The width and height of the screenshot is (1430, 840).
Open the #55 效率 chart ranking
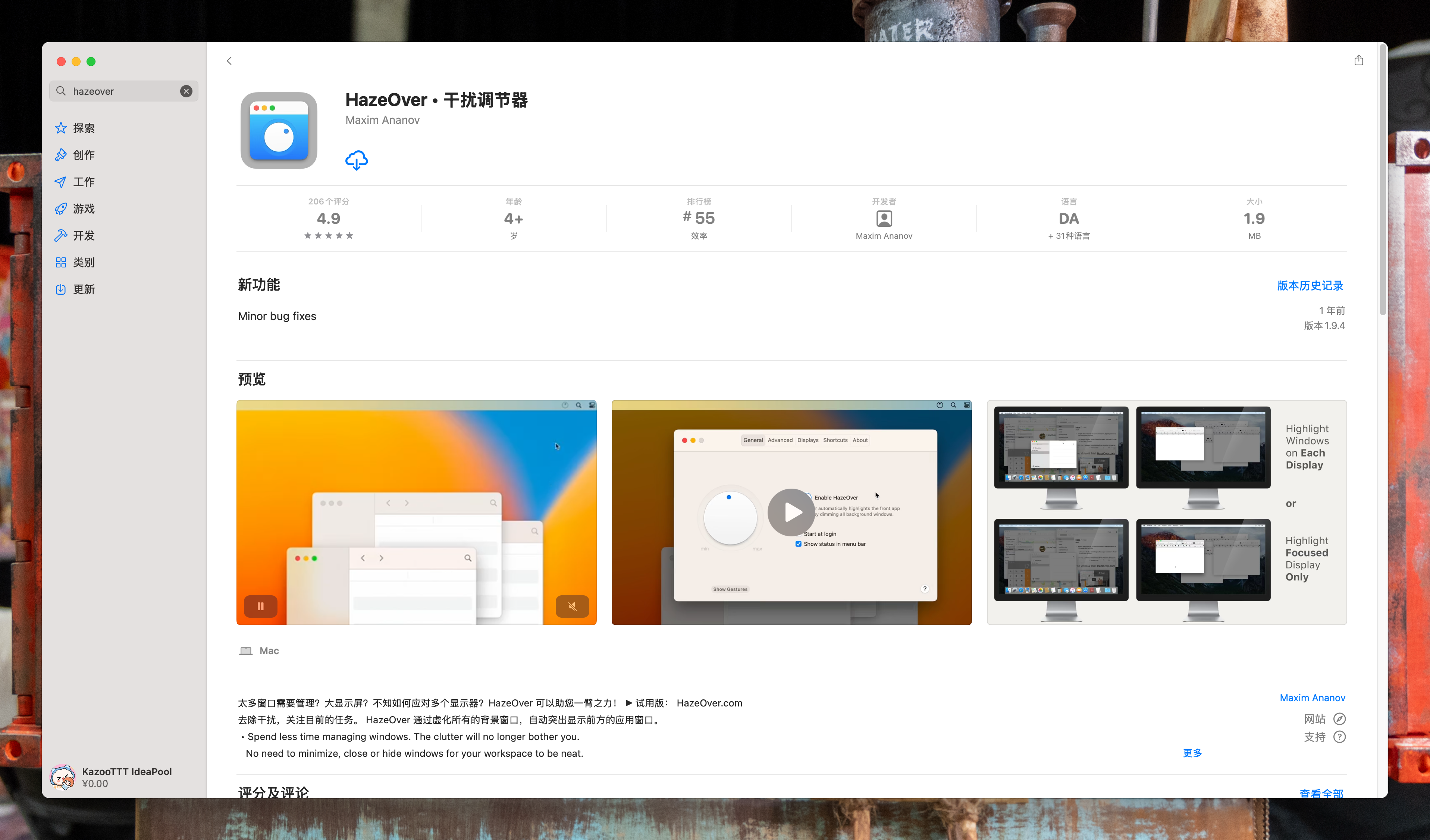coord(699,219)
